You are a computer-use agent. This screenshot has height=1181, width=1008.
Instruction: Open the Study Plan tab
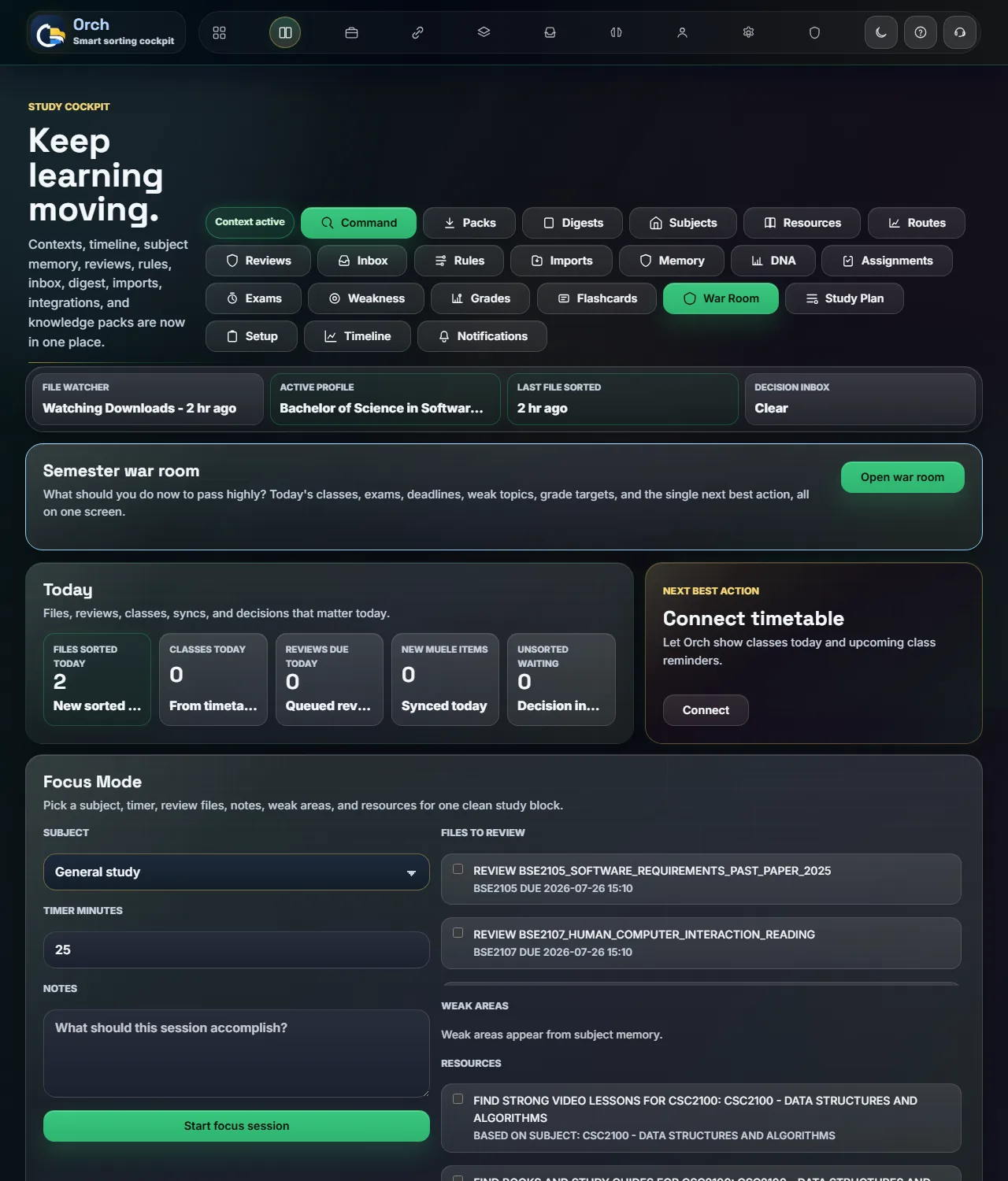point(844,298)
